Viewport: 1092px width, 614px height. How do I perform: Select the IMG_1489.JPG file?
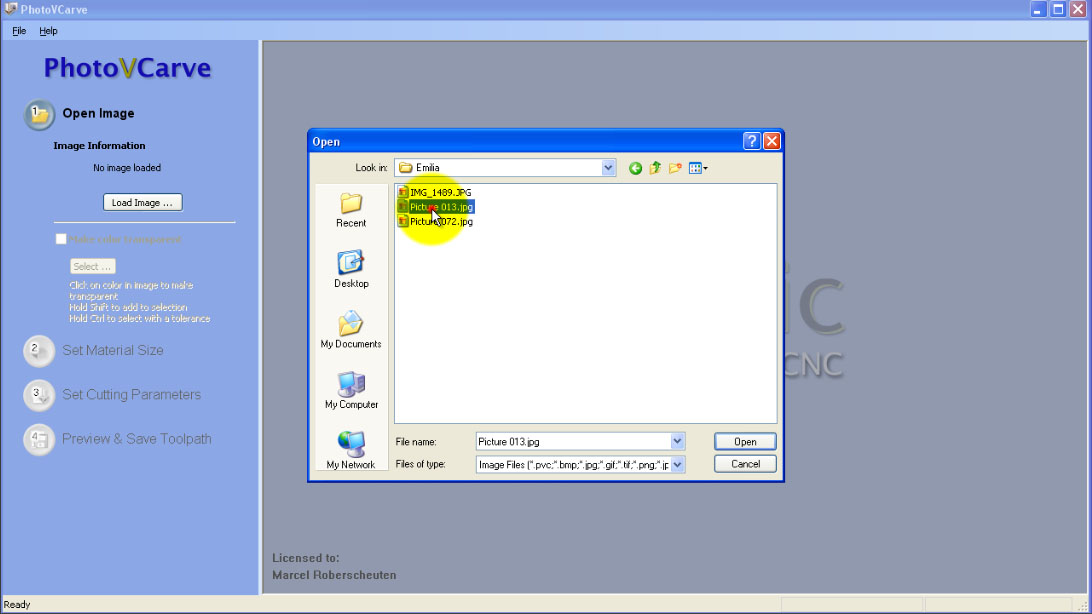(x=435, y=192)
